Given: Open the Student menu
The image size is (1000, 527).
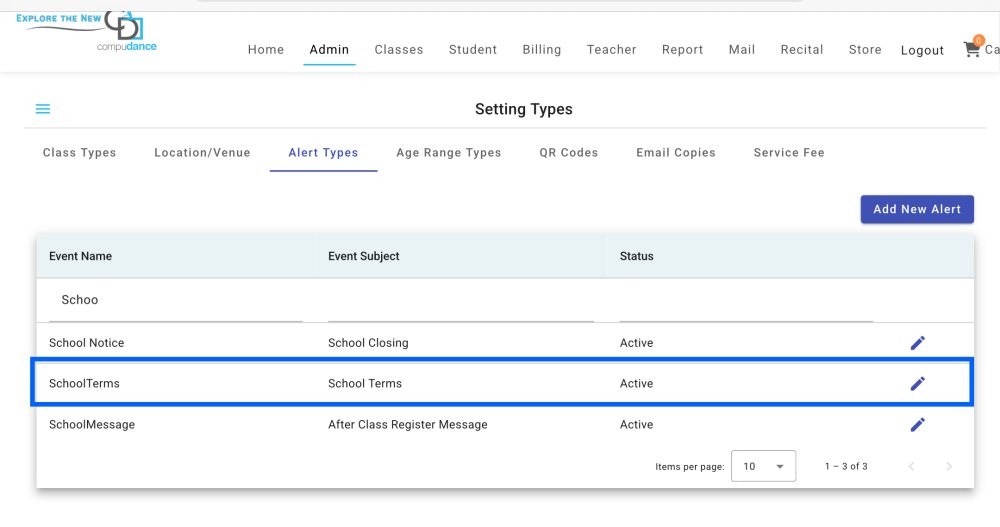Looking at the screenshot, I should coord(473,50).
